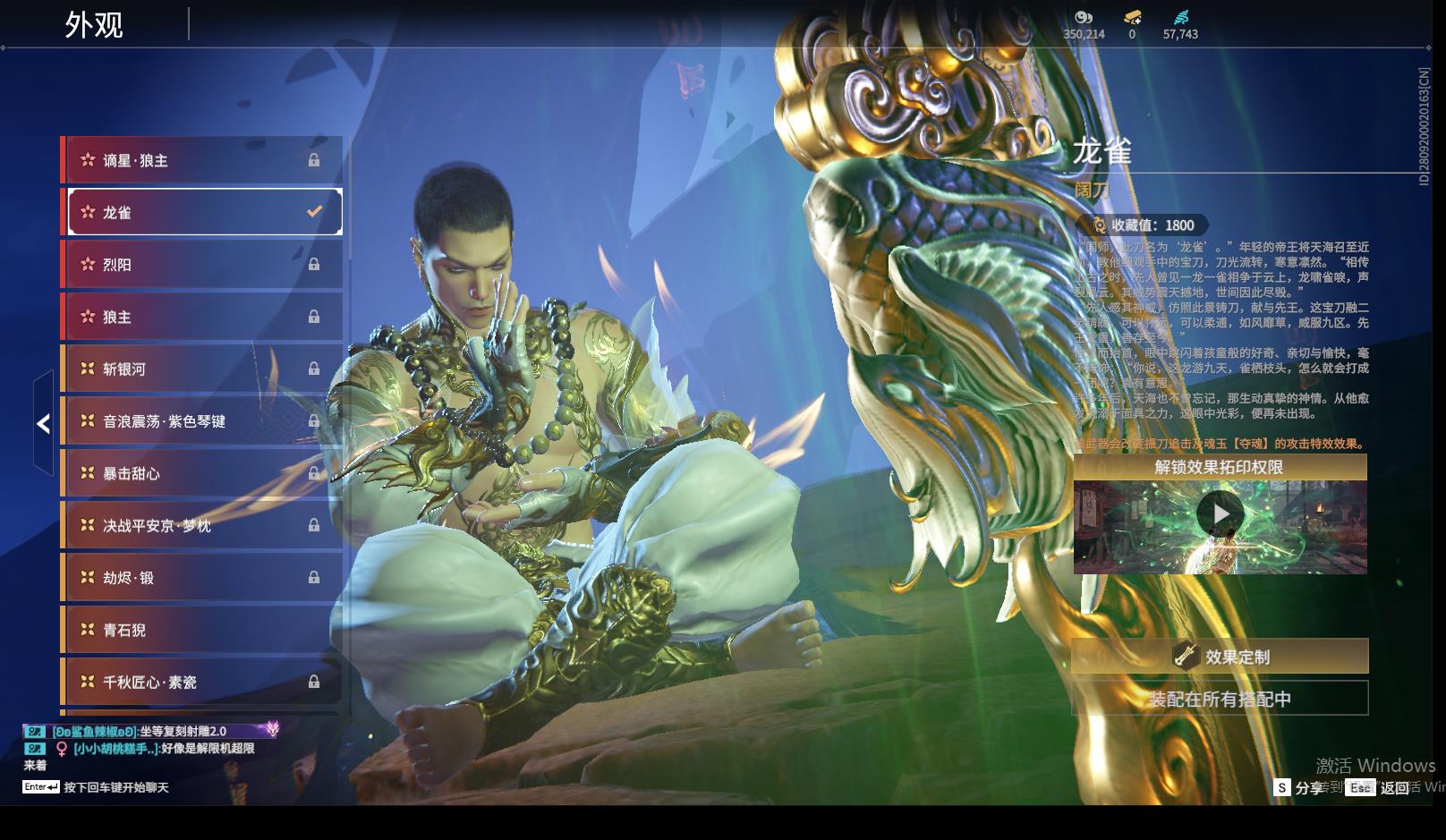
Task: Select the 龙雀 skin entry
Action: pos(201,212)
